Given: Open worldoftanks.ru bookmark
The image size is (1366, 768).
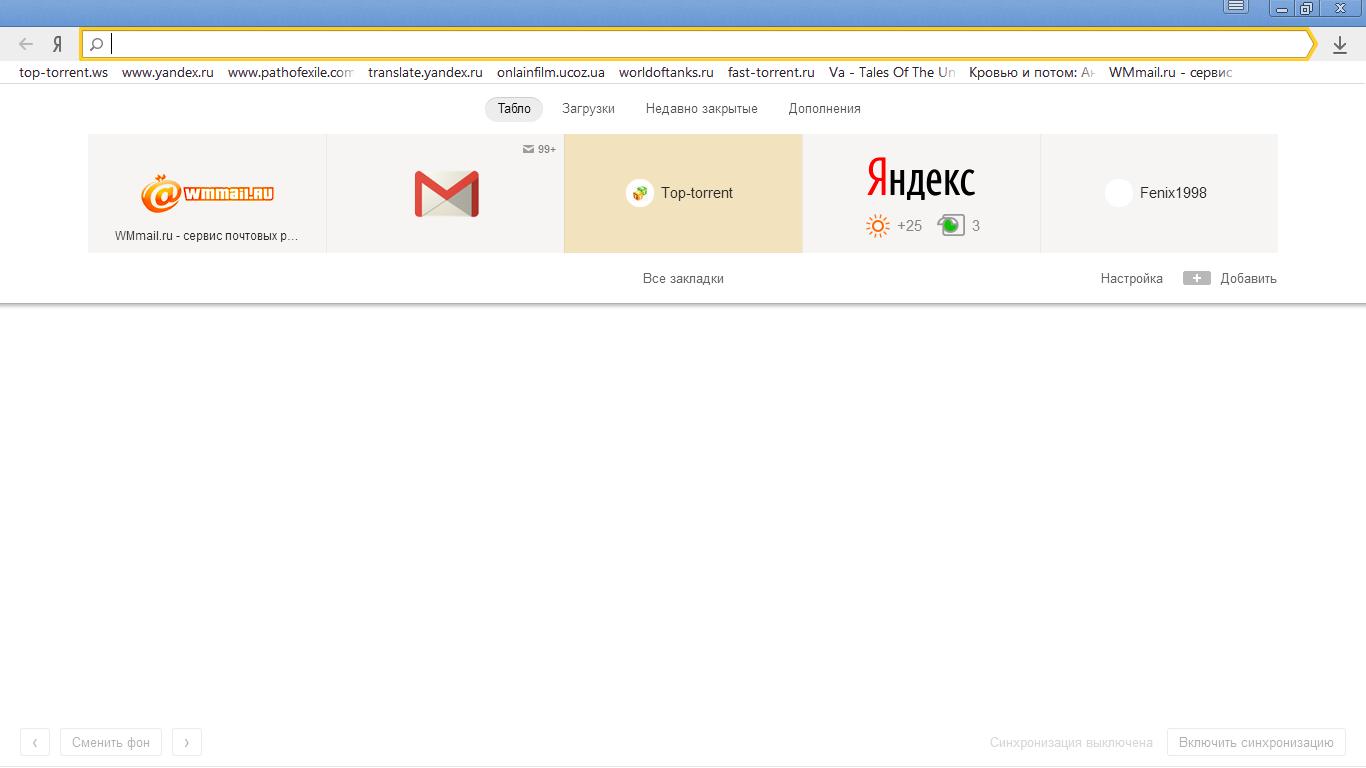Looking at the screenshot, I should tap(666, 72).
